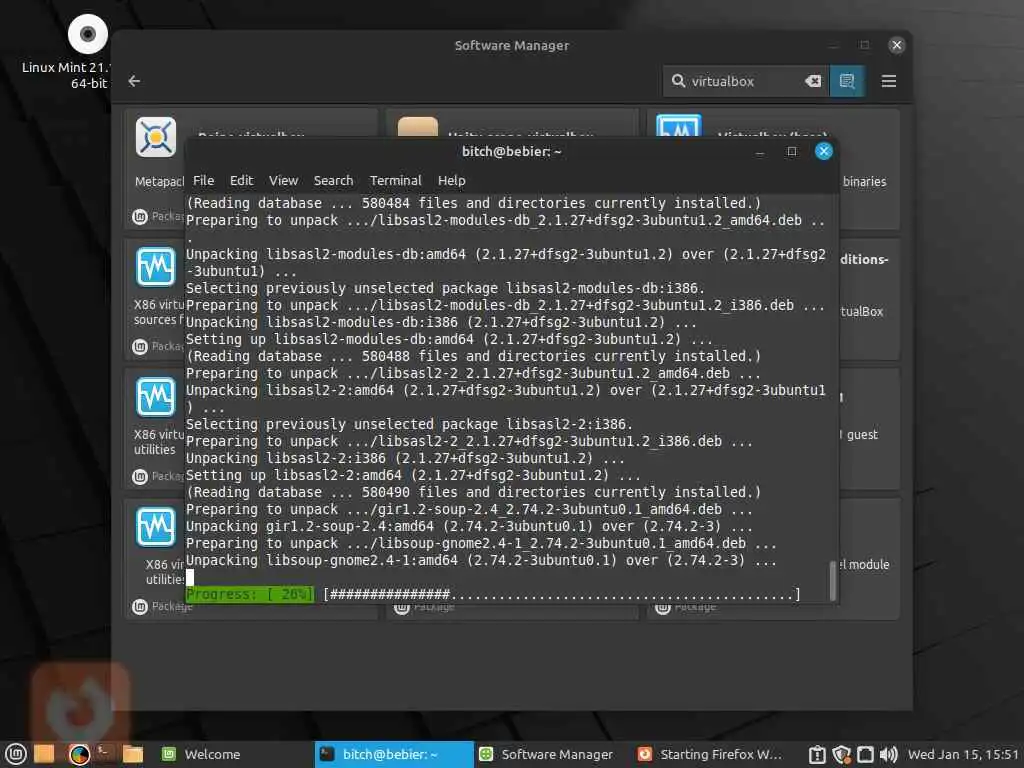Switch to Software Manager taskbar entry
The height and width of the screenshot is (768, 1024).
click(x=552, y=754)
